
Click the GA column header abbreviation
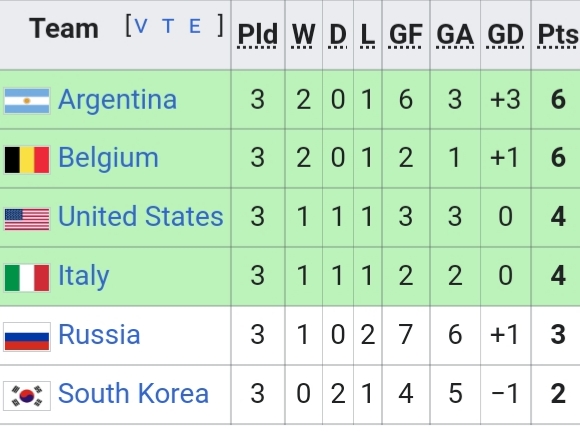tap(455, 35)
